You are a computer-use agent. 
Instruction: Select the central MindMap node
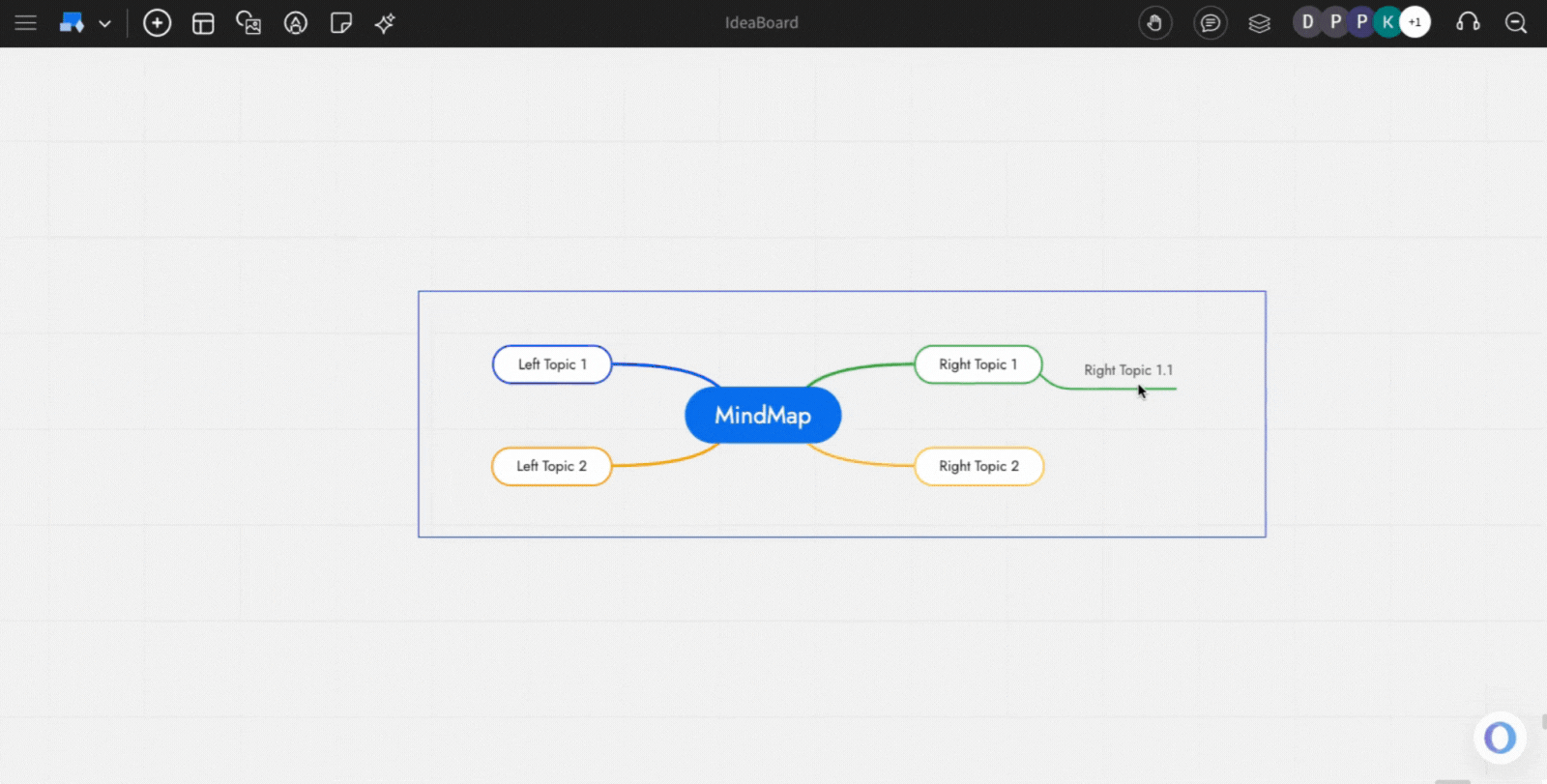point(763,416)
